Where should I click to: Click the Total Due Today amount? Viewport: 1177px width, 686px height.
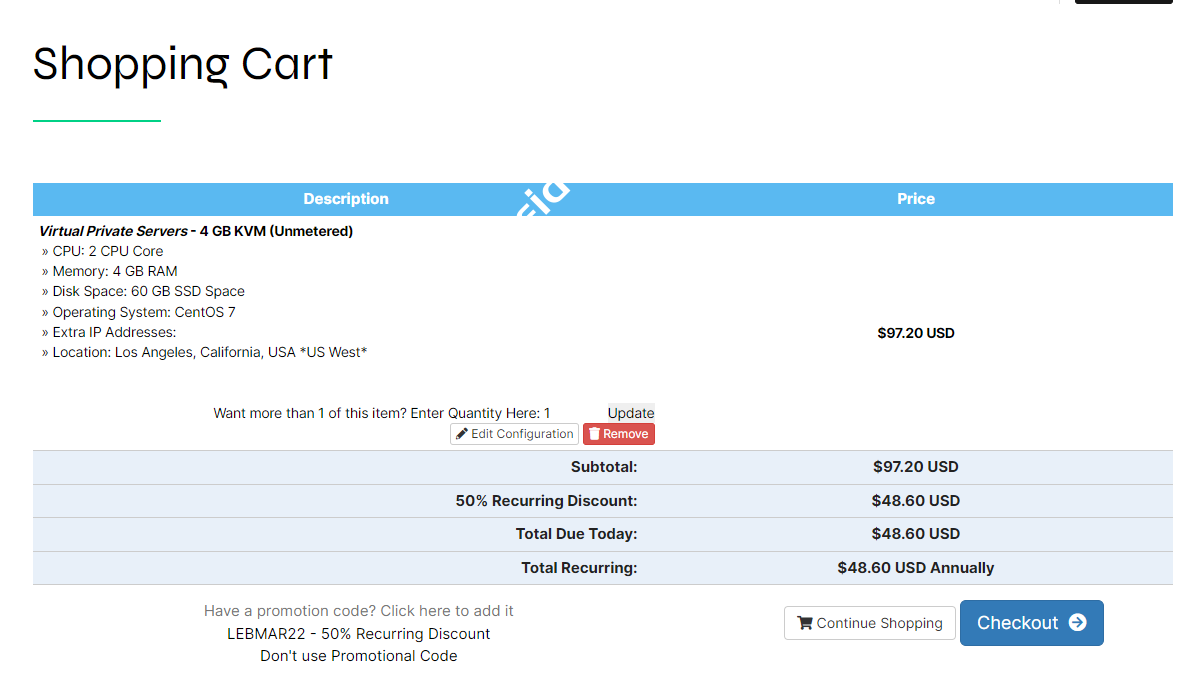pyautogui.click(x=915, y=534)
